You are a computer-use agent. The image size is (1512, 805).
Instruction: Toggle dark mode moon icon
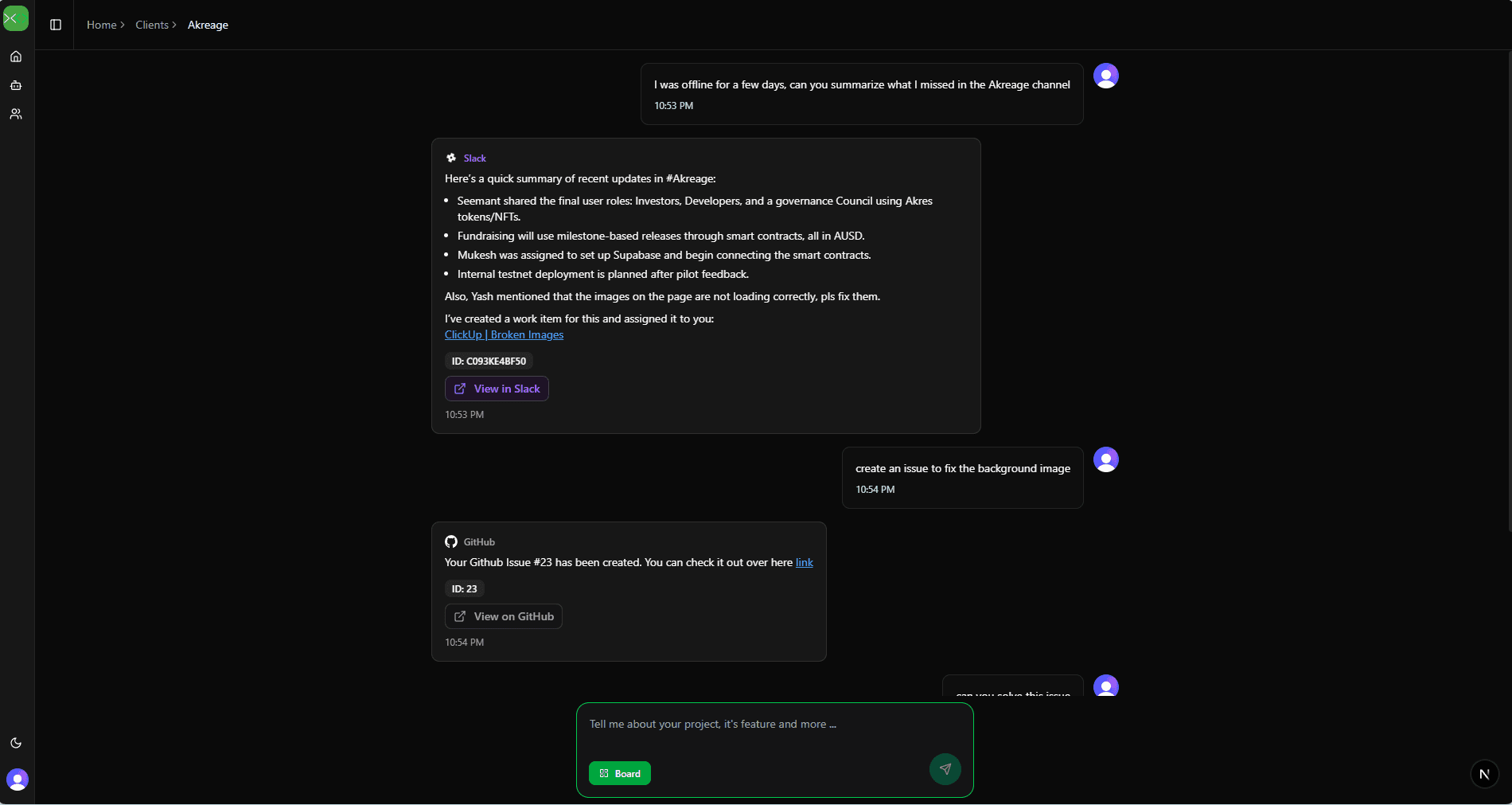coord(16,743)
